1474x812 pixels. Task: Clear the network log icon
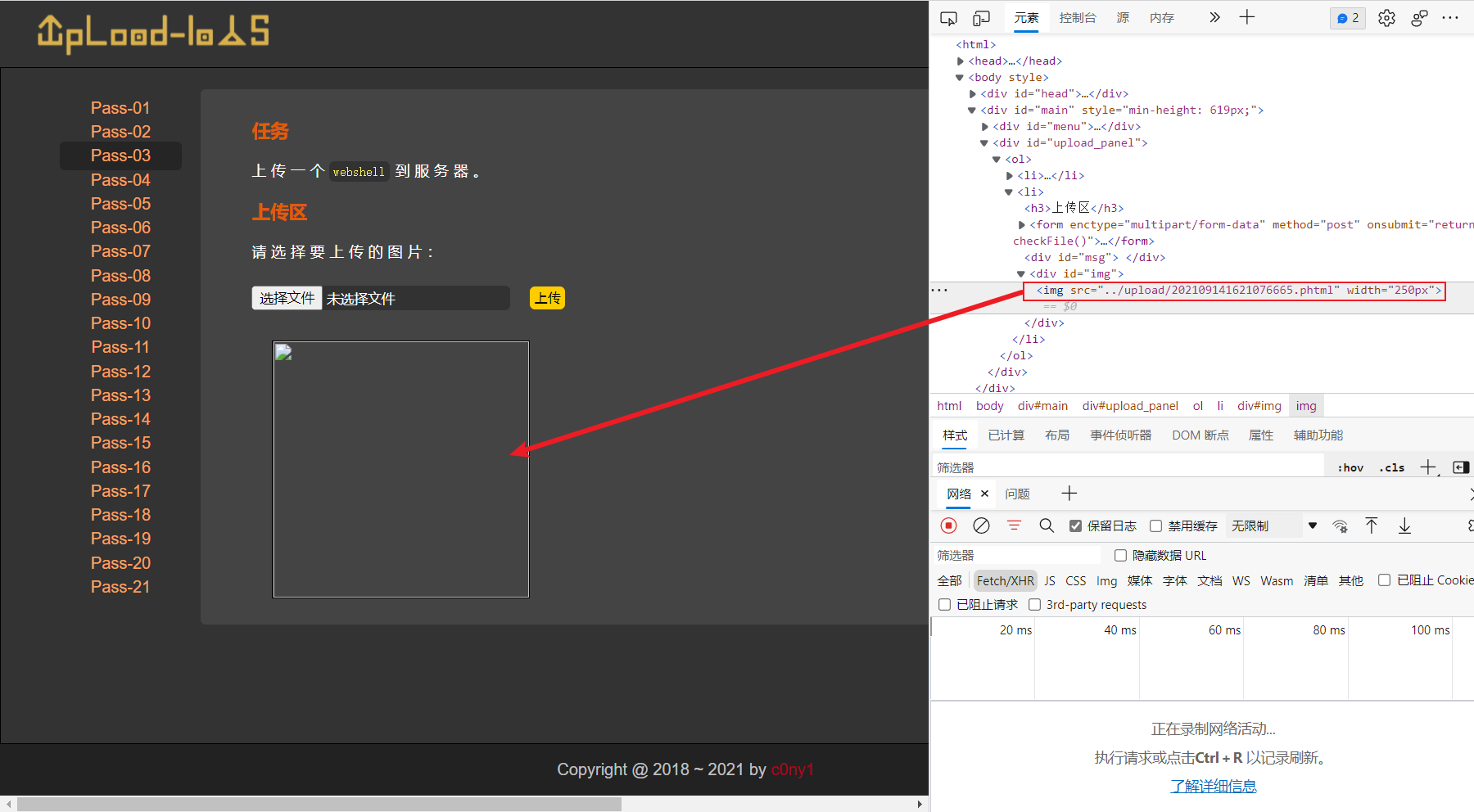point(981,526)
